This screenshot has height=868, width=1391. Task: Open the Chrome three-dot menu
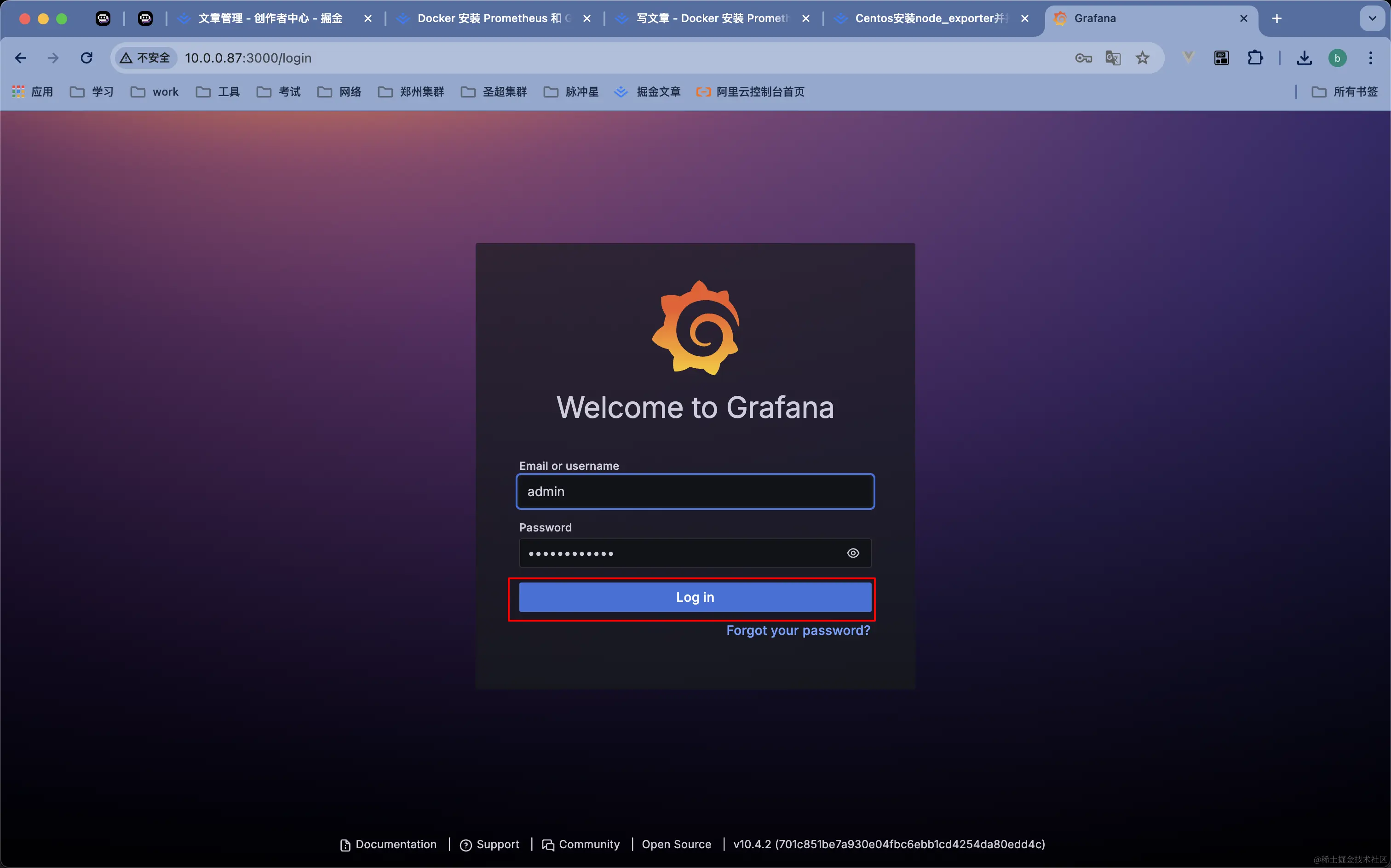pos(1371,58)
